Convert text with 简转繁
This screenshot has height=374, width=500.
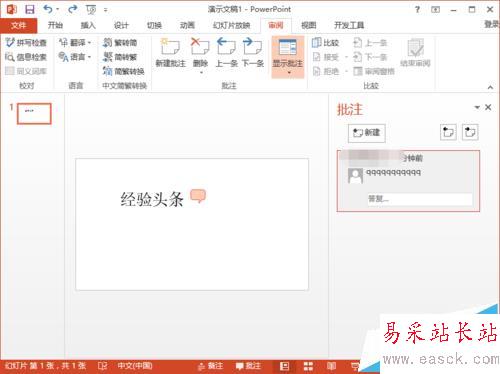pos(120,57)
